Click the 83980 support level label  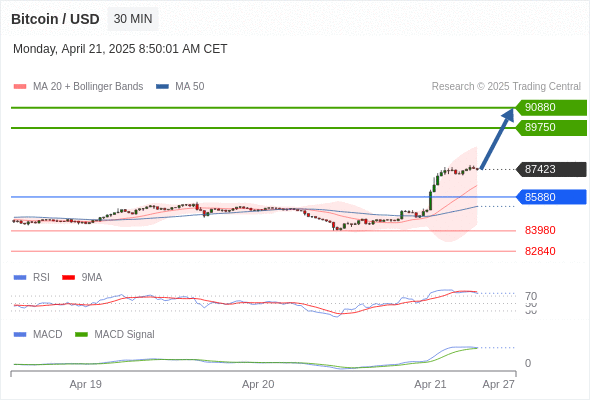540,230
